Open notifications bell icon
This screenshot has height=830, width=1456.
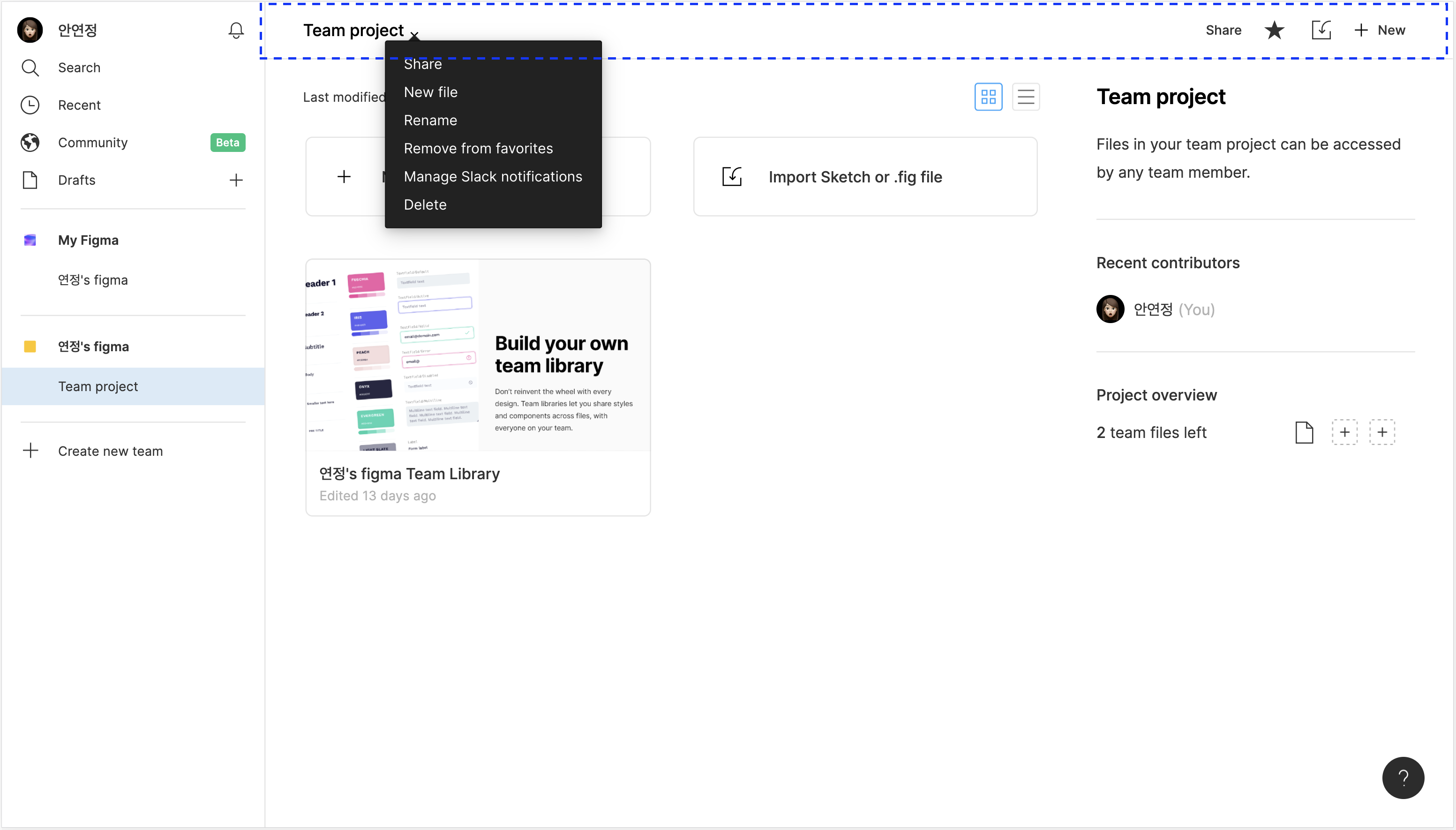(x=236, y=30)
